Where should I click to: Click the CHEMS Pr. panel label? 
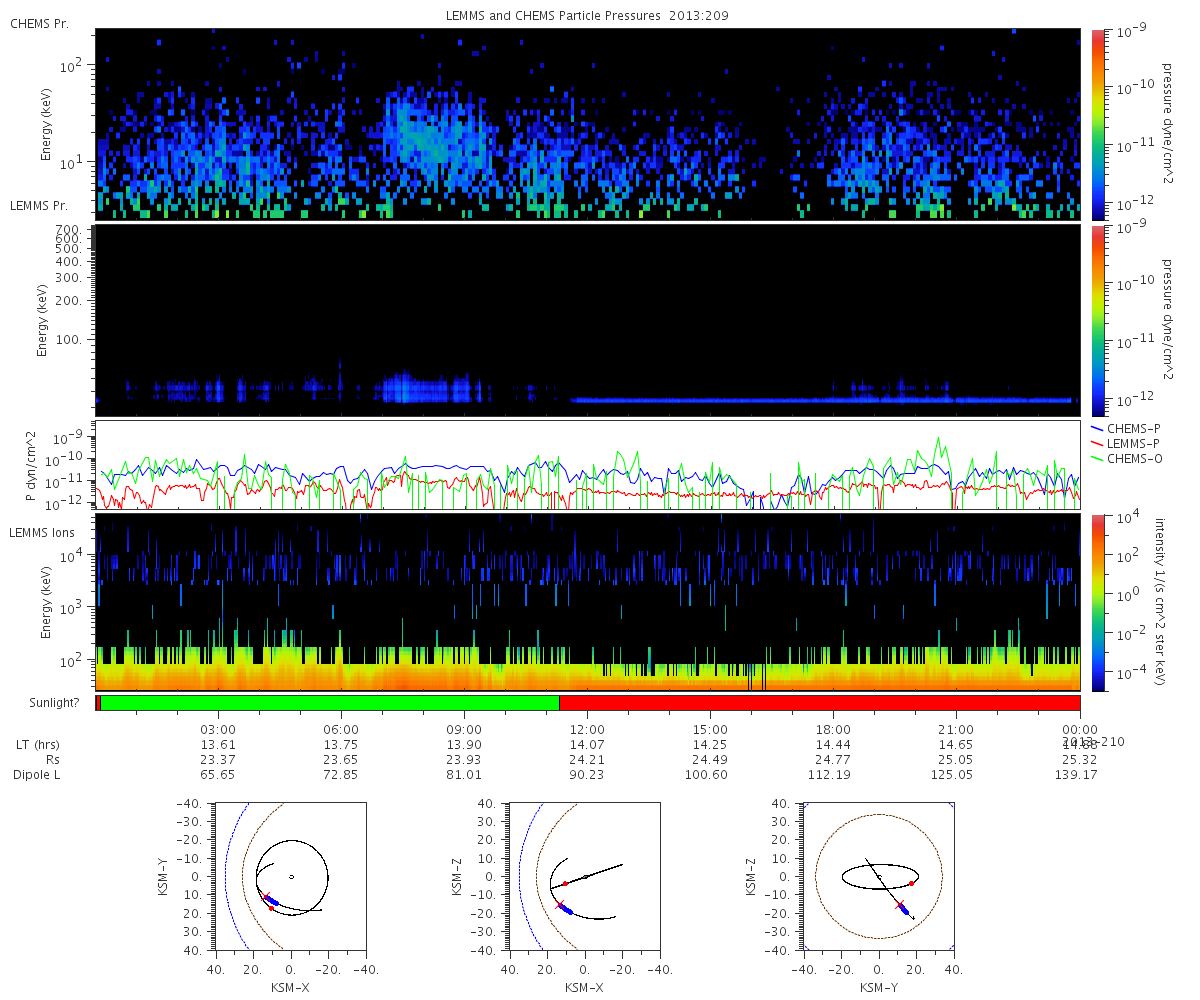click(36, 22)
